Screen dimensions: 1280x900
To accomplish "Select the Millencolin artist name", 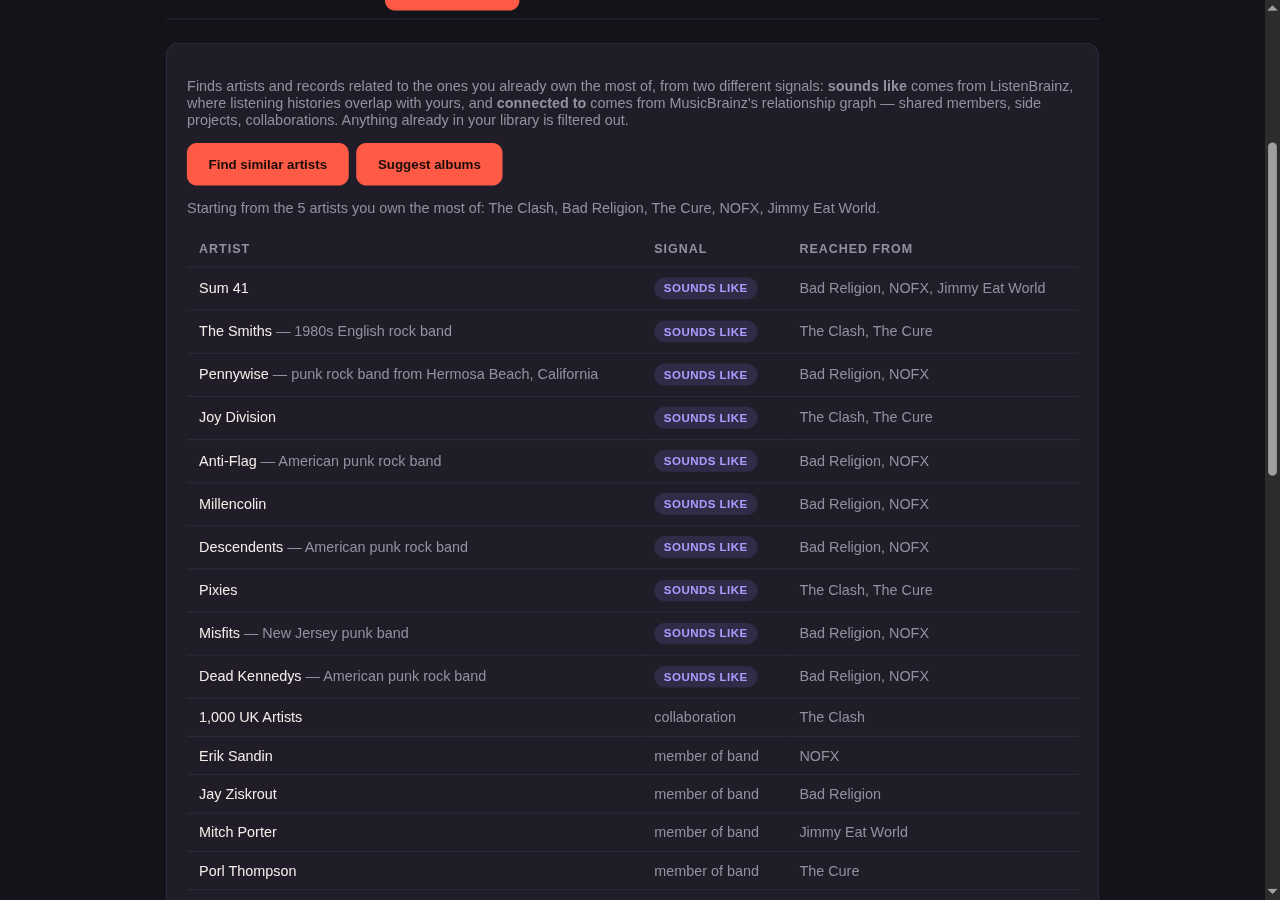I will pos(232,504).
